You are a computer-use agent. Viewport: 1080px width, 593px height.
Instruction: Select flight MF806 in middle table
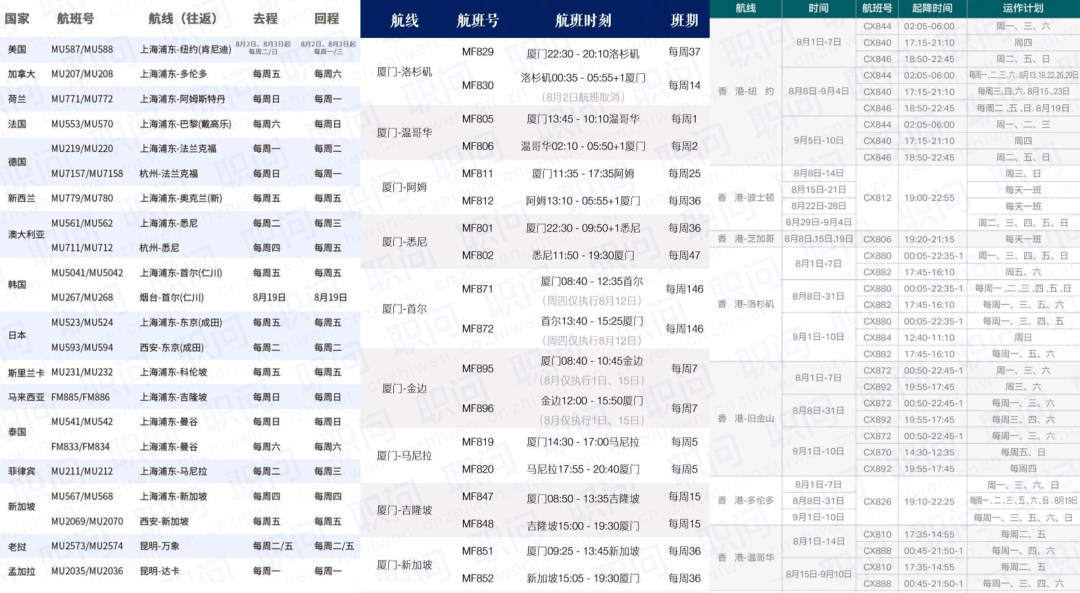477,146
